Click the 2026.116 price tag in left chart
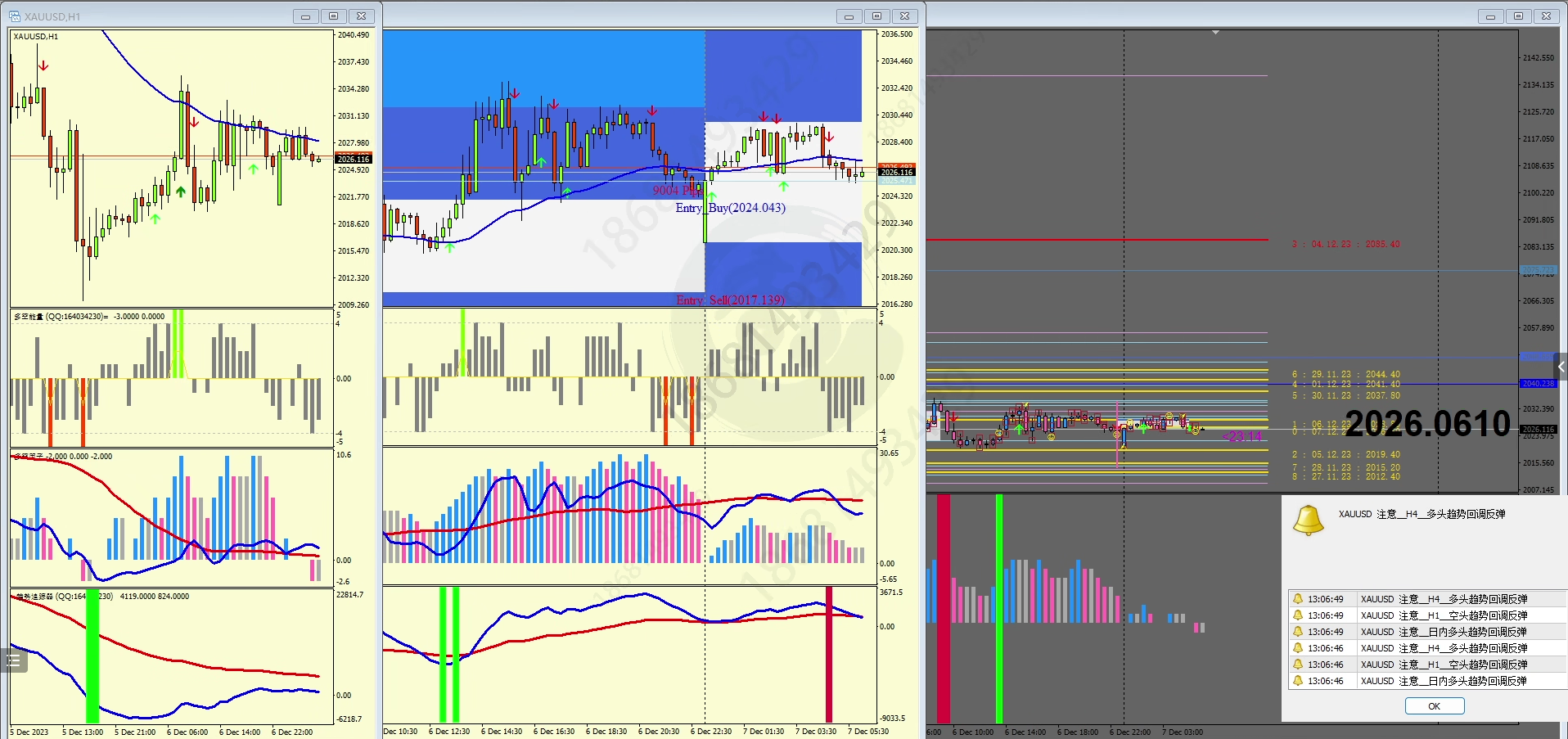This screenshot has height=739, width=1568. point(354,159)
